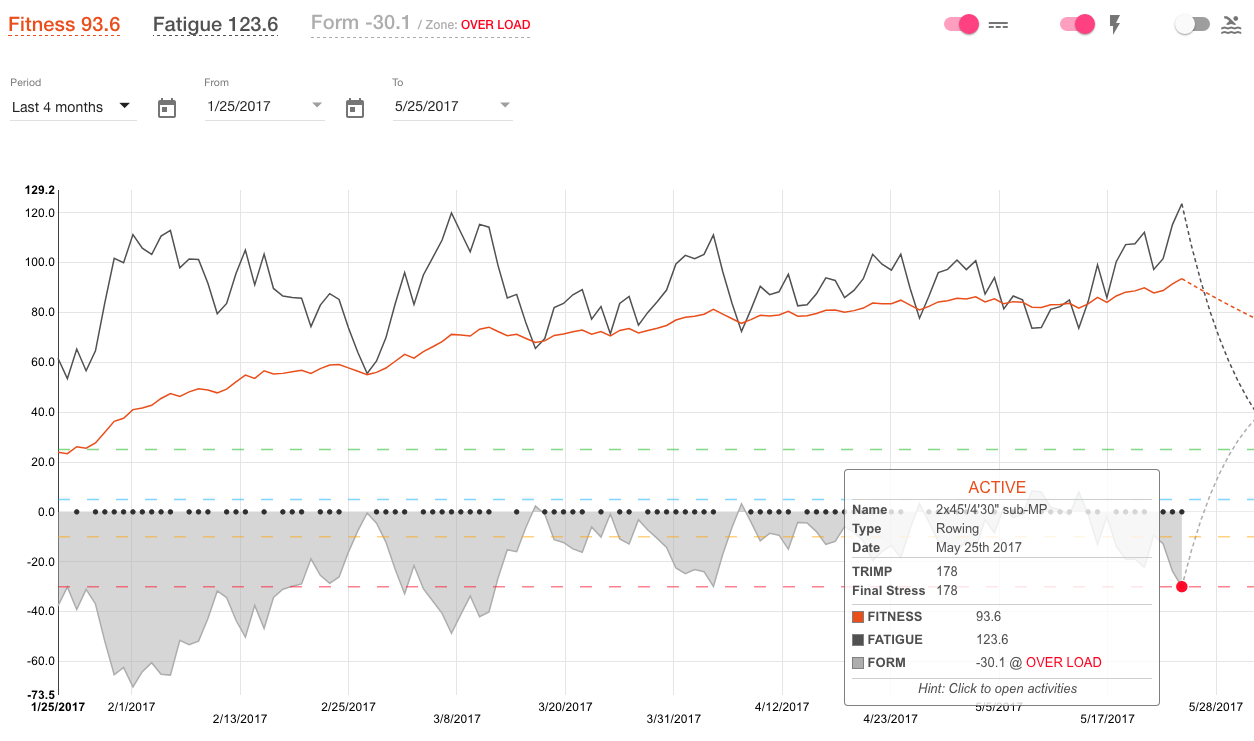Image resolution: width=1254 pixels, height=741 pixels.
Task: Click the dashed lines icon beside first toggle
Action: pyautogui.click(x=998, y=25)
